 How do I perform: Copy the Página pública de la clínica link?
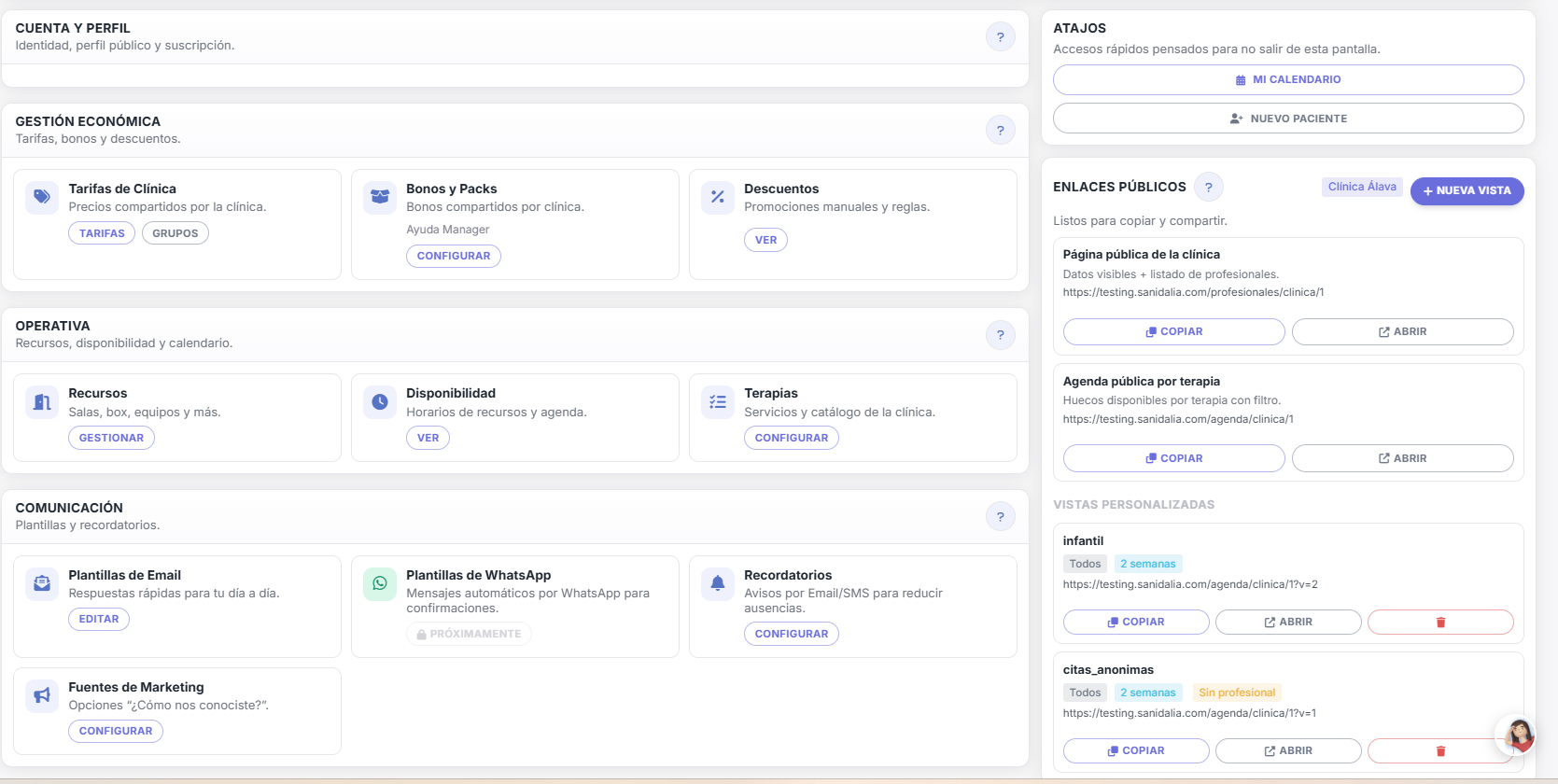1173,332
